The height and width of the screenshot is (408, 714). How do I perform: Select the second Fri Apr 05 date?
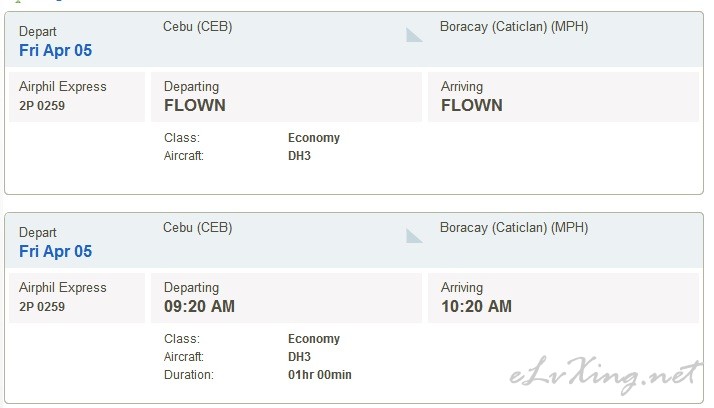56,251
